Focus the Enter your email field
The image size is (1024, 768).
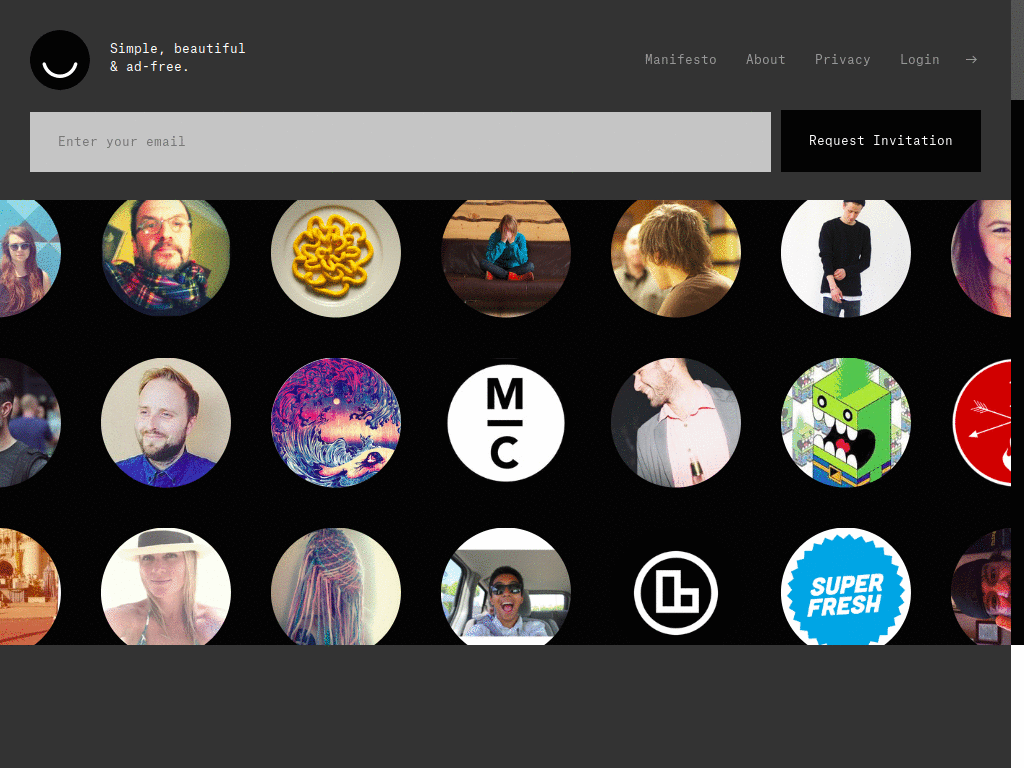click(400, 142)
